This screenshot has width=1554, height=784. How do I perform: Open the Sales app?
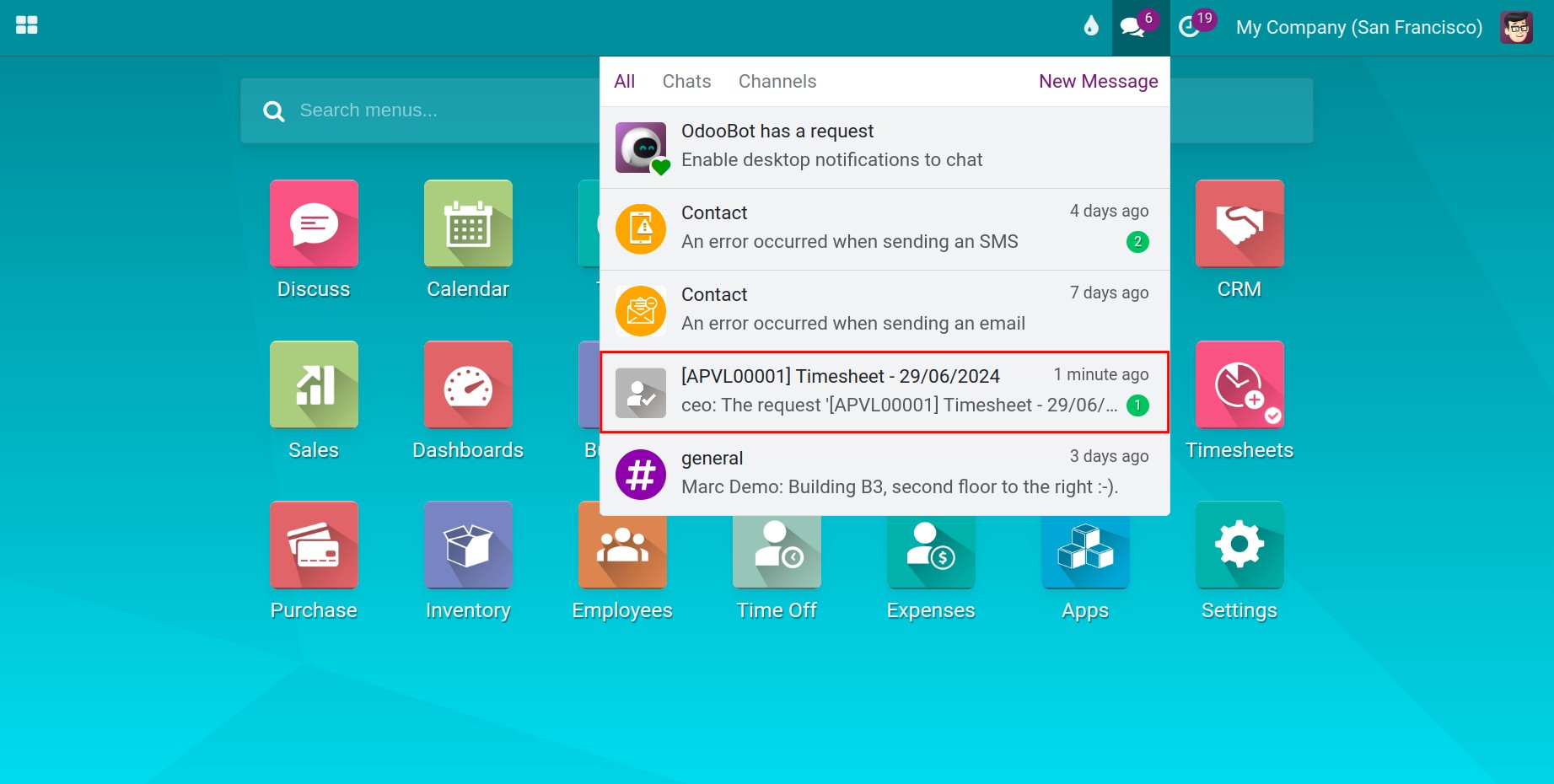coord(314,384)
